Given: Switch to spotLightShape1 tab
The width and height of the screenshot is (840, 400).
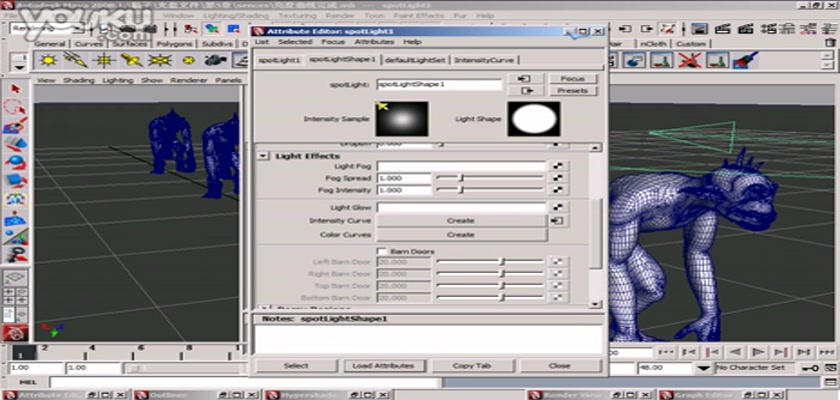Looking at the screenshot, I should (342, 59).
